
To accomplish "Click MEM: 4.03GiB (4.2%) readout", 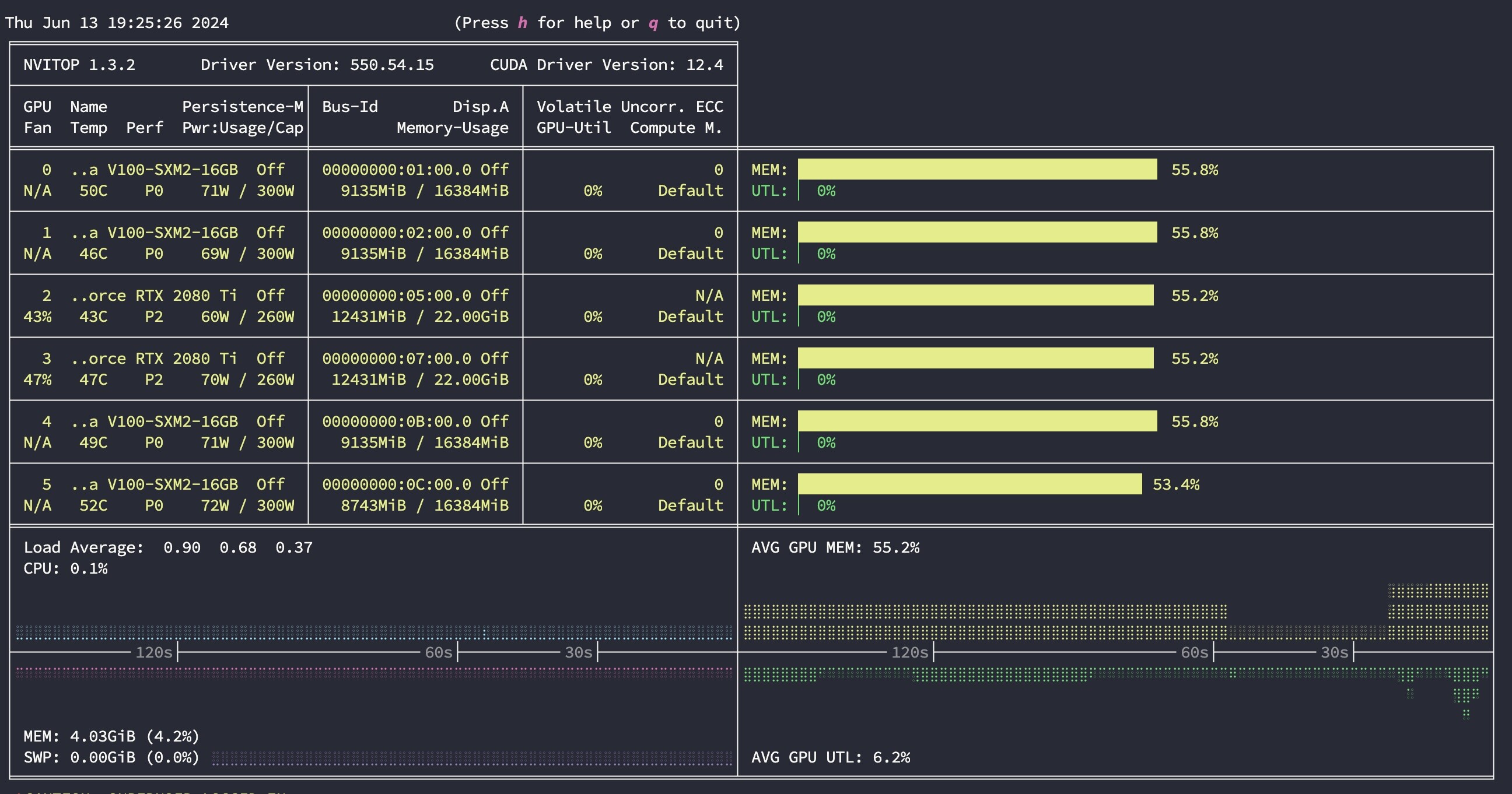I will [x=111, y=736].
